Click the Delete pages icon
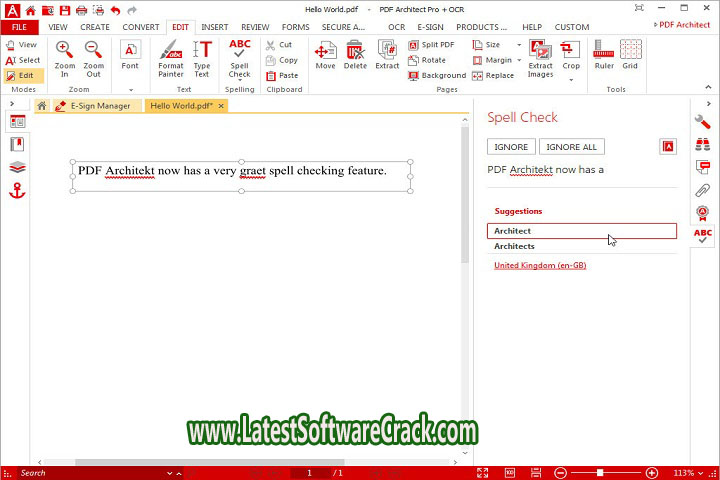720x480 pixels. click(x=355, y=56)
